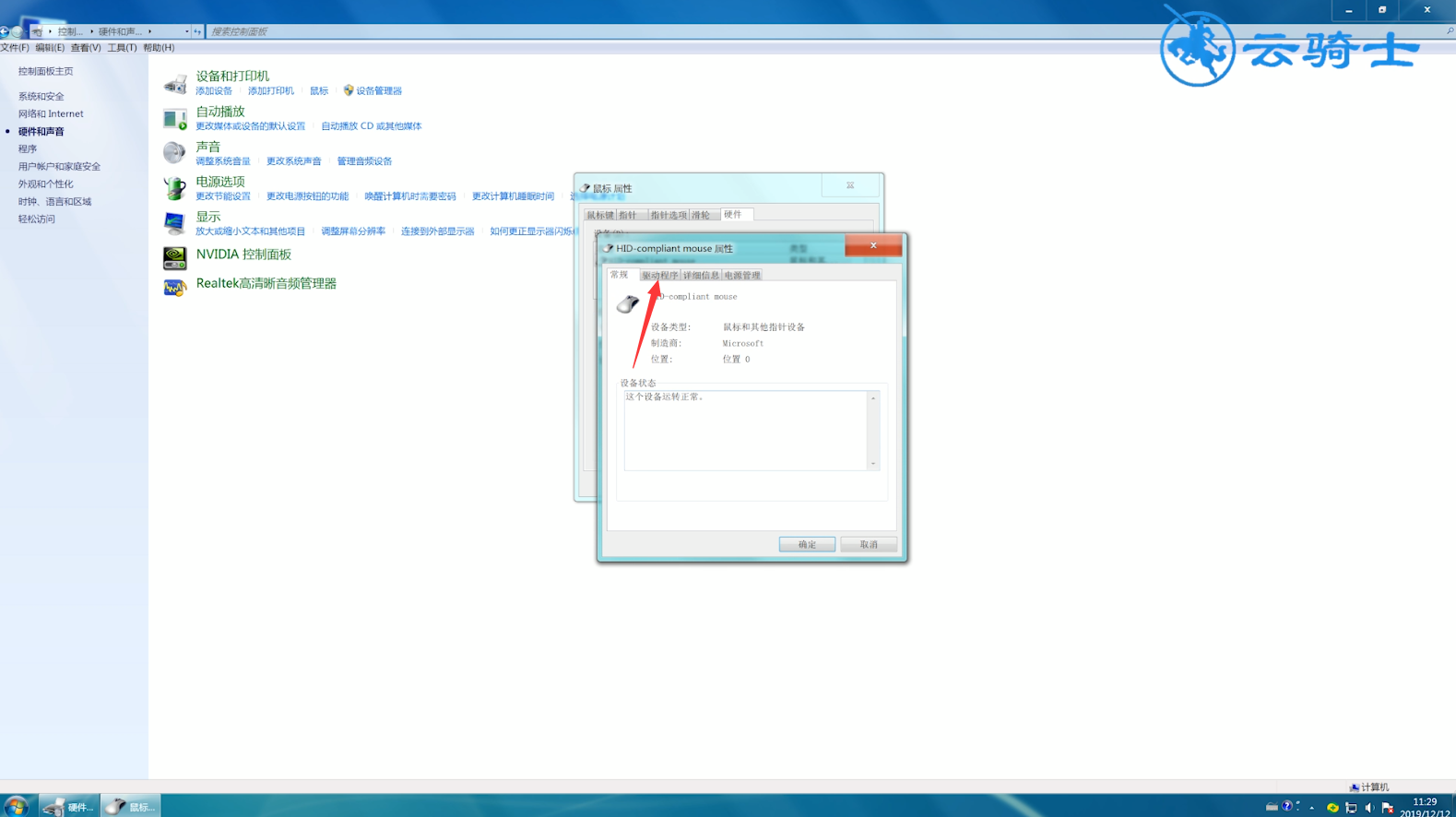
Task: Open the 编辑(E) menu
Action: [50, 48]
